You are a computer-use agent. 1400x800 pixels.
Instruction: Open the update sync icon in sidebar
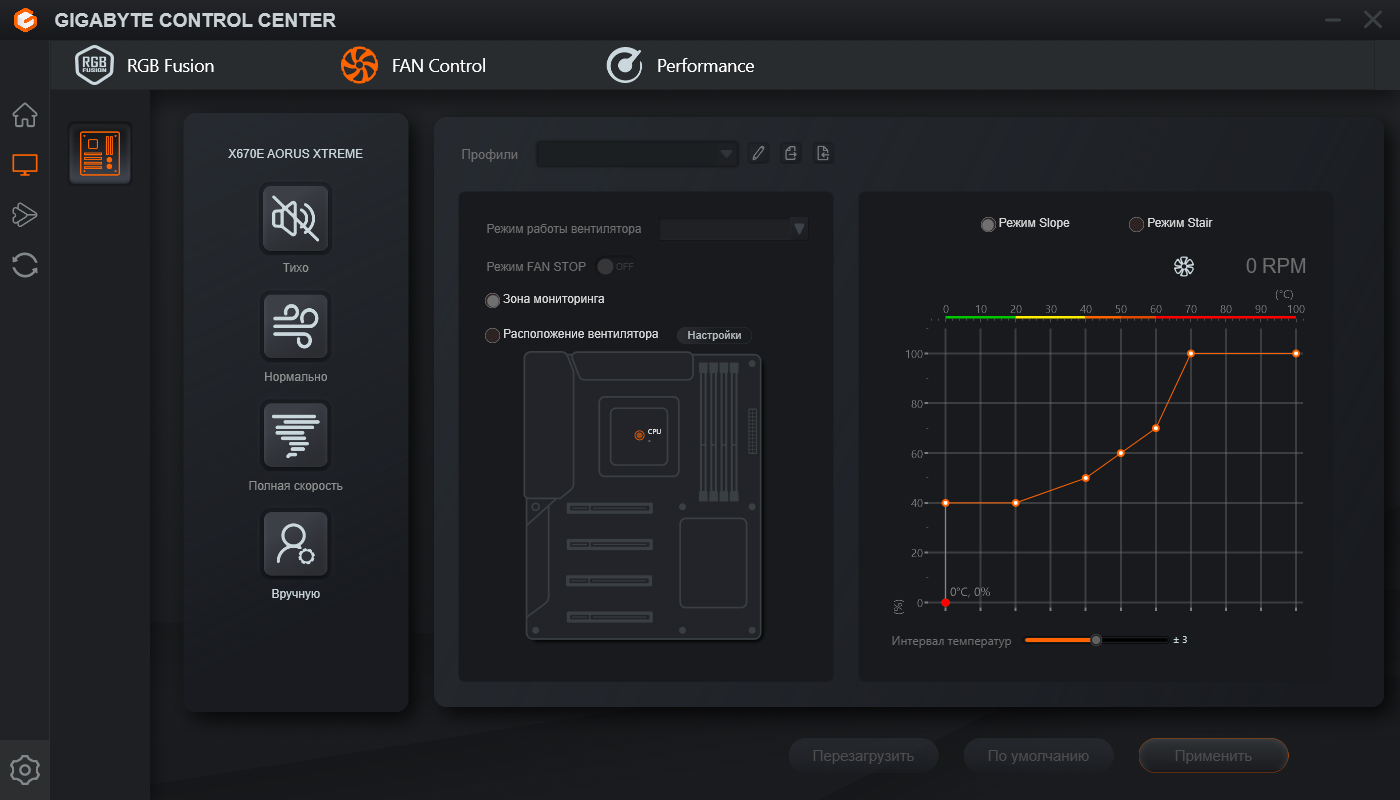click(x=25, y=265)
